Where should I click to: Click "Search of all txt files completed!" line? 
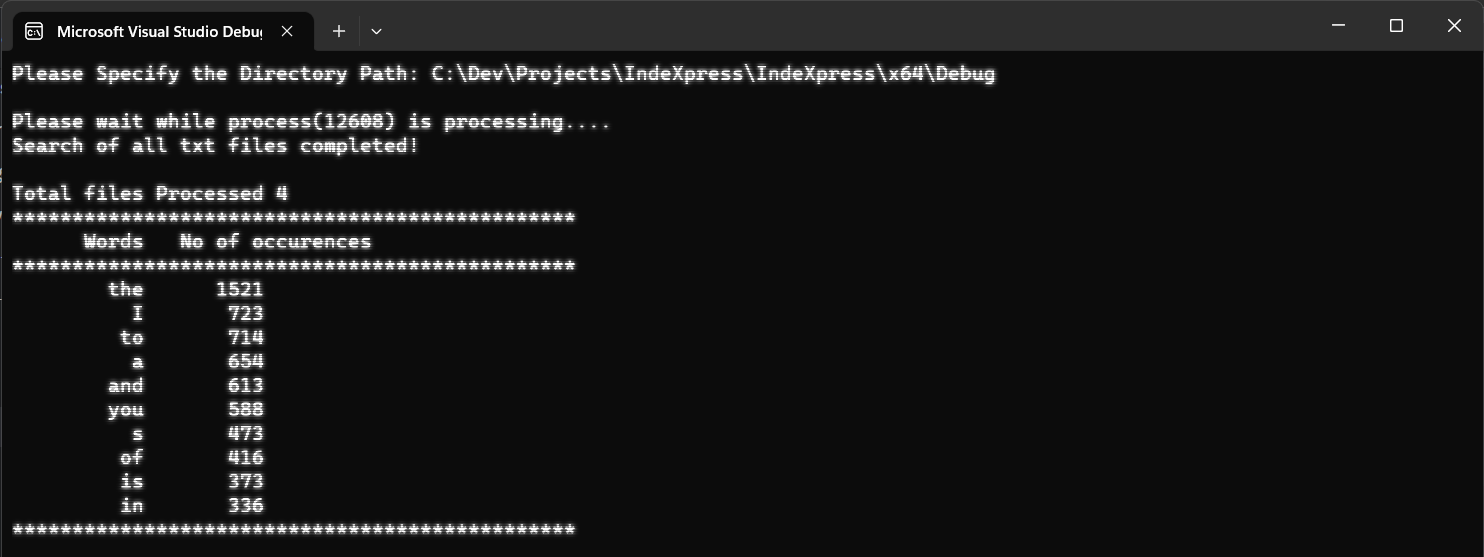click(215, 146)
